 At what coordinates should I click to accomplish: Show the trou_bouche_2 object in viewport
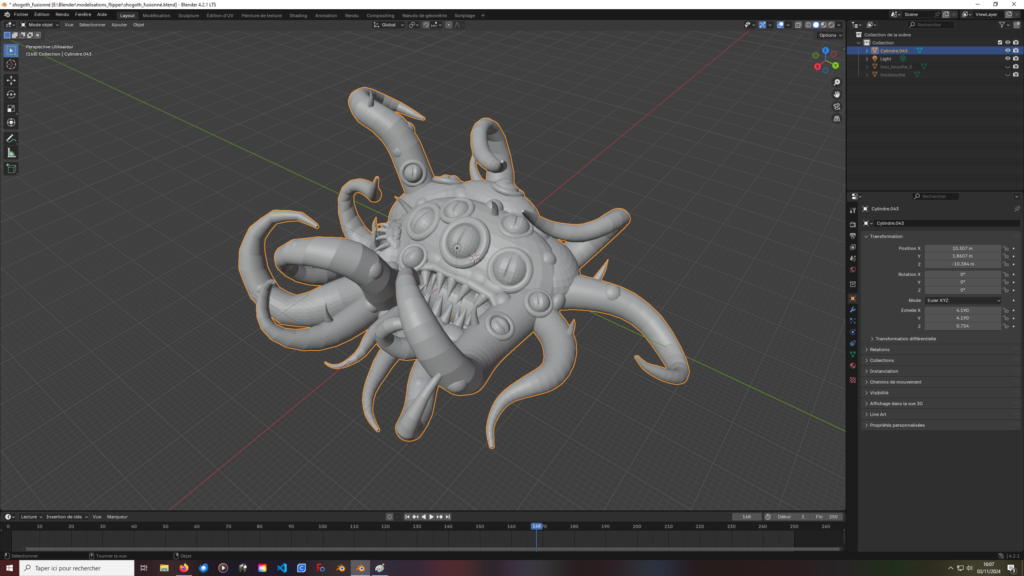point(1007,67)
